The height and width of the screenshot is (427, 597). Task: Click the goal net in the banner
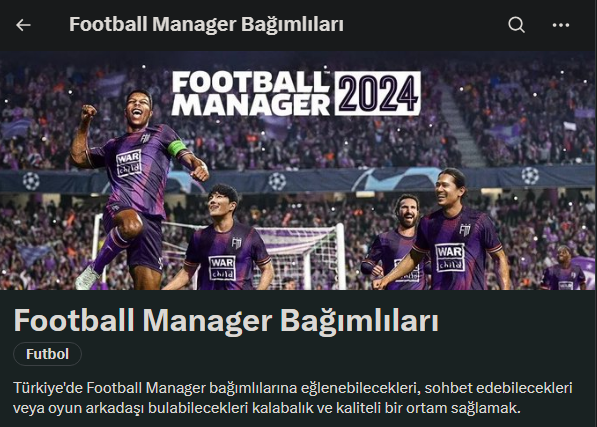[x=301, y=255]
